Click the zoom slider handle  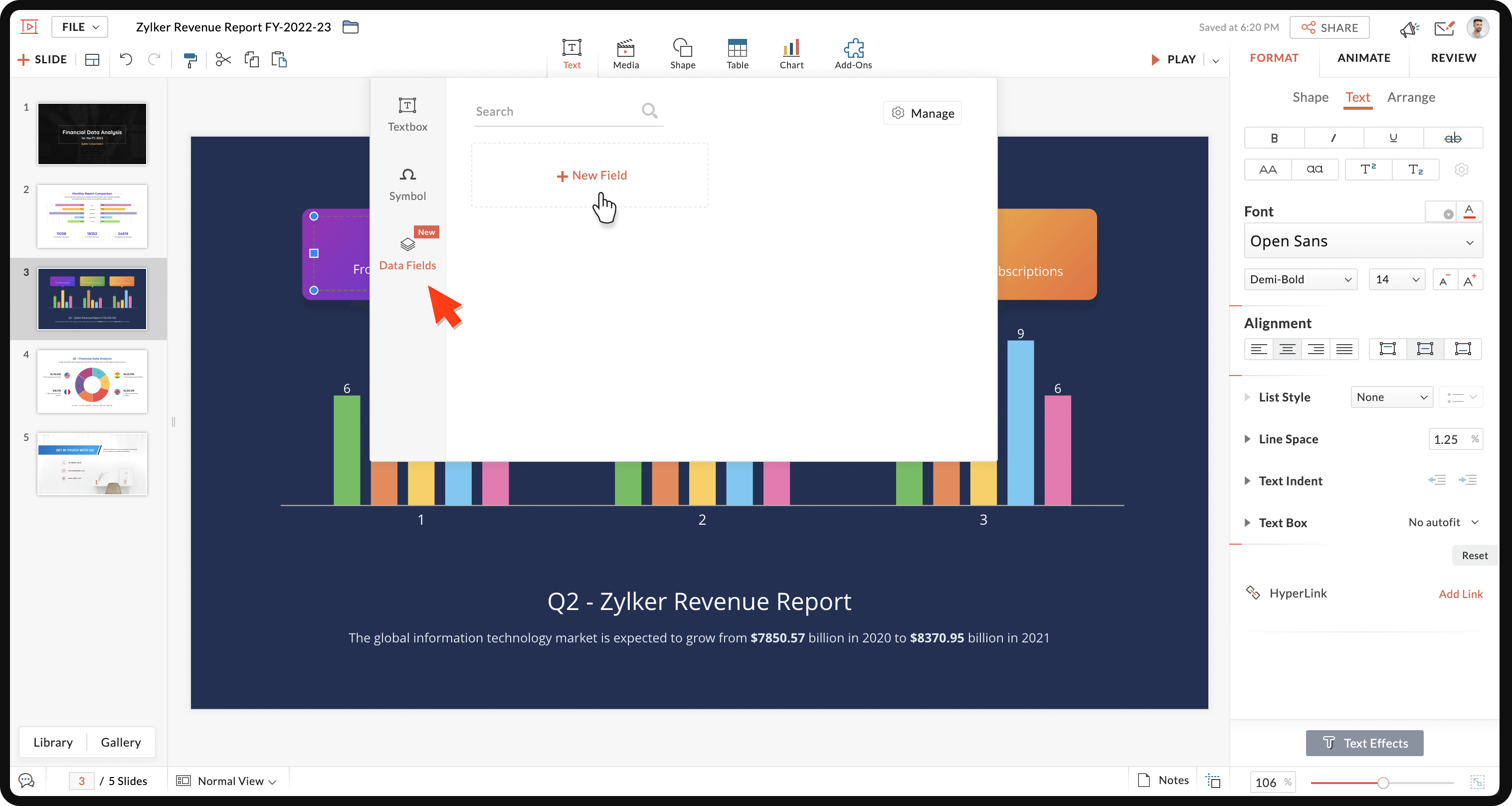[1383, 783]
